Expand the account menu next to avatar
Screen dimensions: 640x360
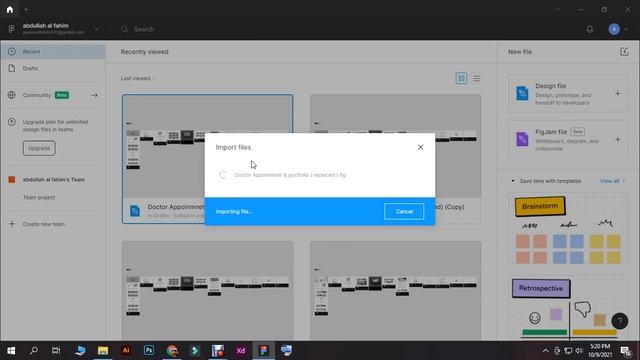[x=626, y=29]
